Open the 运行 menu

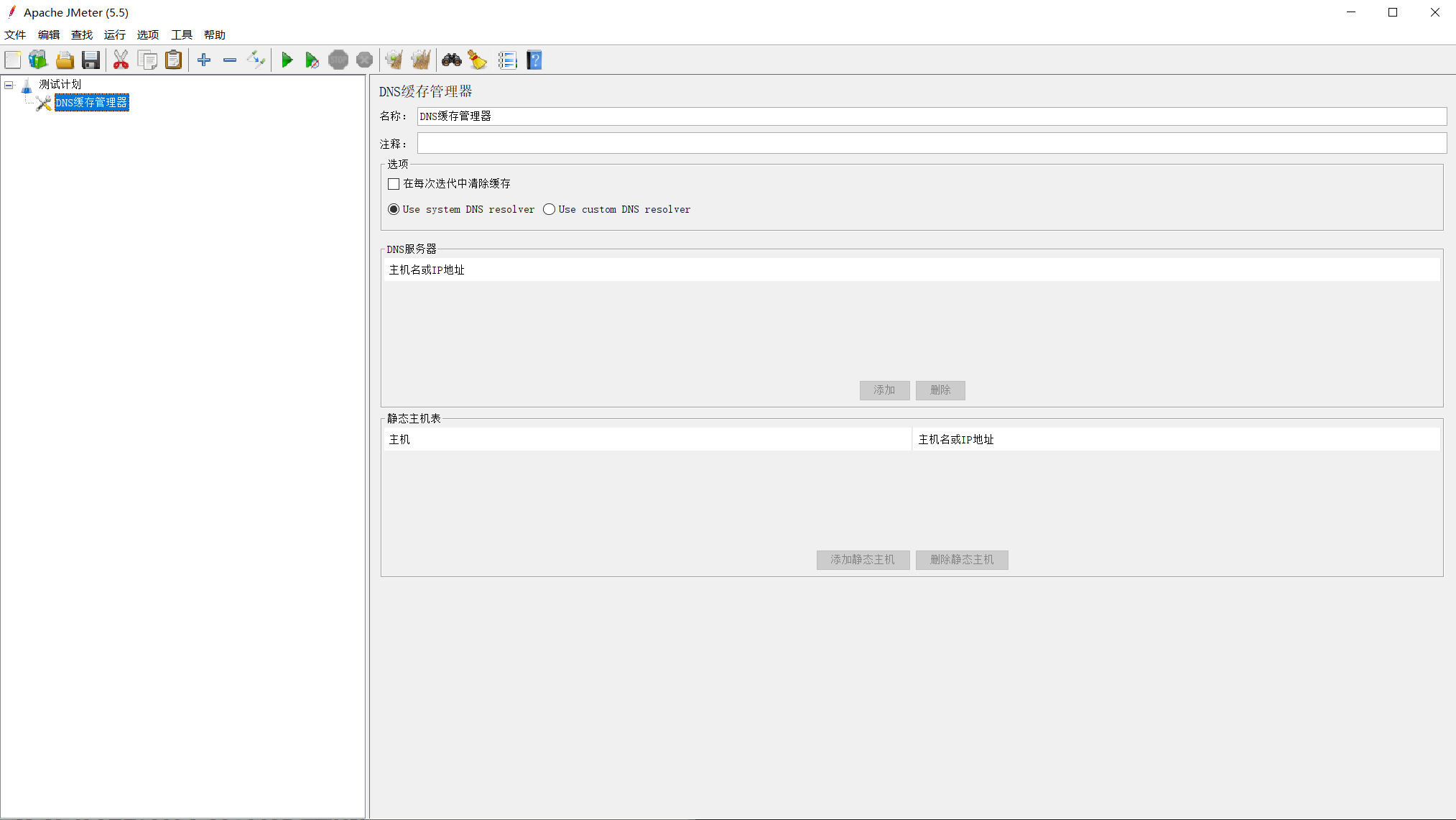click(114, 34)
